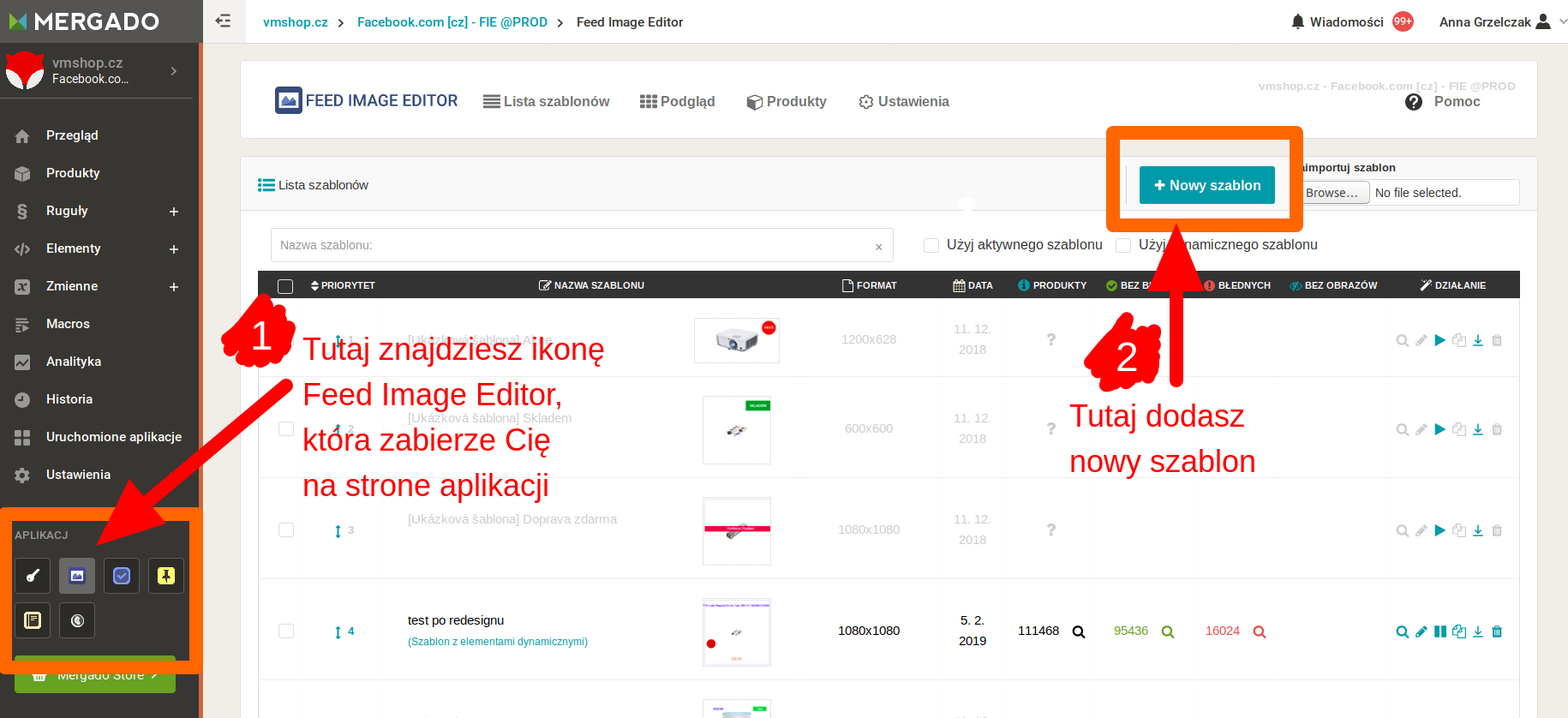Switch to the Produkty tab in Feed Image Editor
The height and width of the screenshot is (718, 1568).
tap(787, 101)
